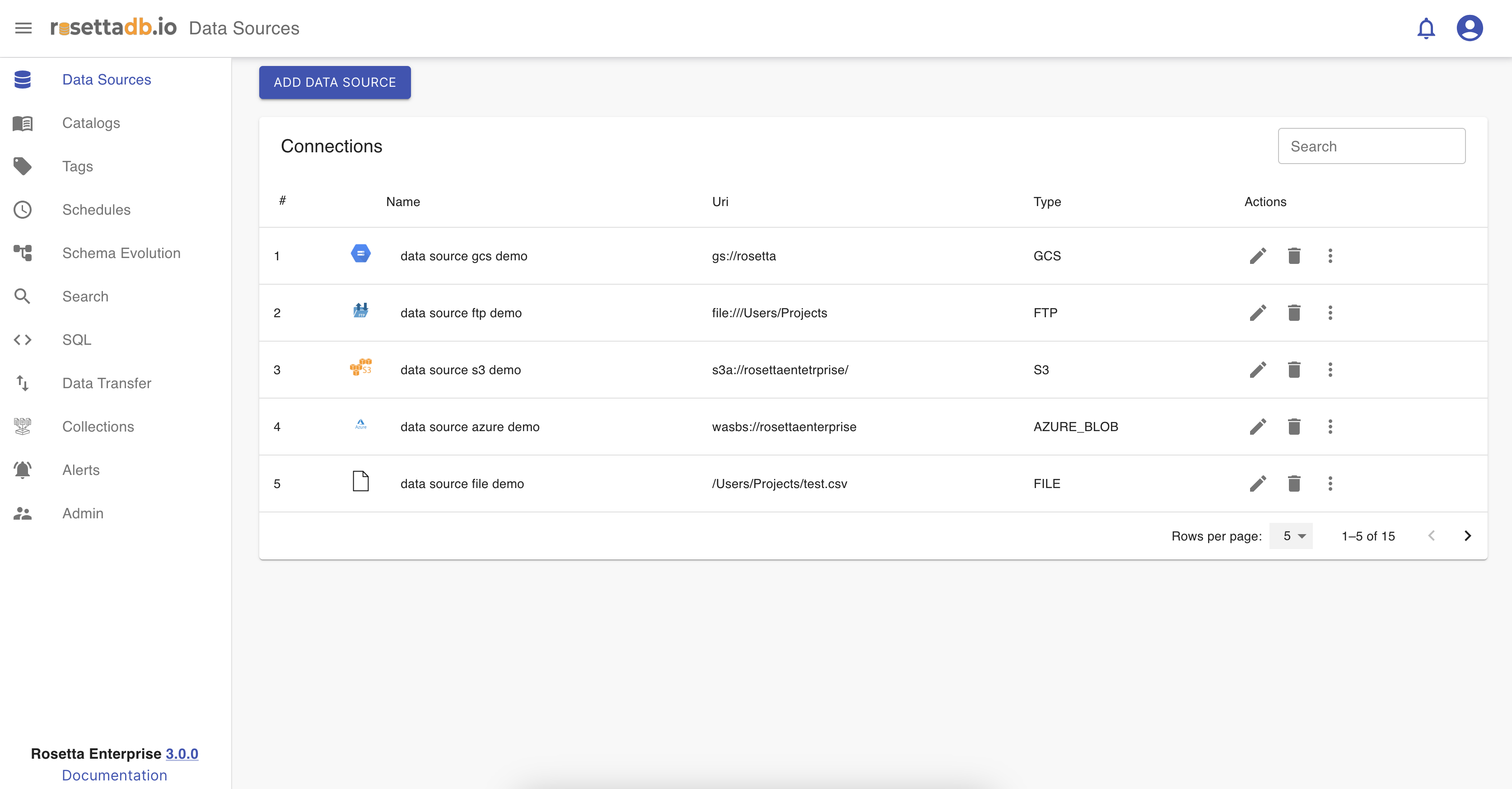Toggle the hamburger navigation menu
The image size is (1512, 789).
point(23,28)
